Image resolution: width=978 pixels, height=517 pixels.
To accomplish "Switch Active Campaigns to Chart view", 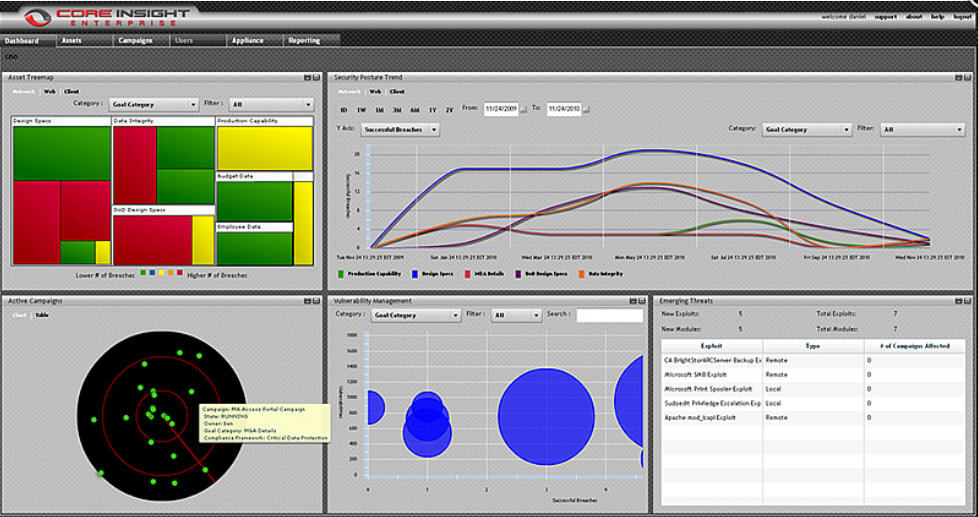I will coord(19,315).
